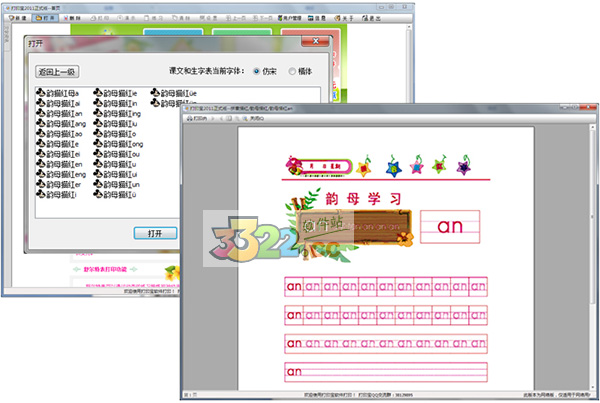Select list item 韵母描红üe

point(174,93)
